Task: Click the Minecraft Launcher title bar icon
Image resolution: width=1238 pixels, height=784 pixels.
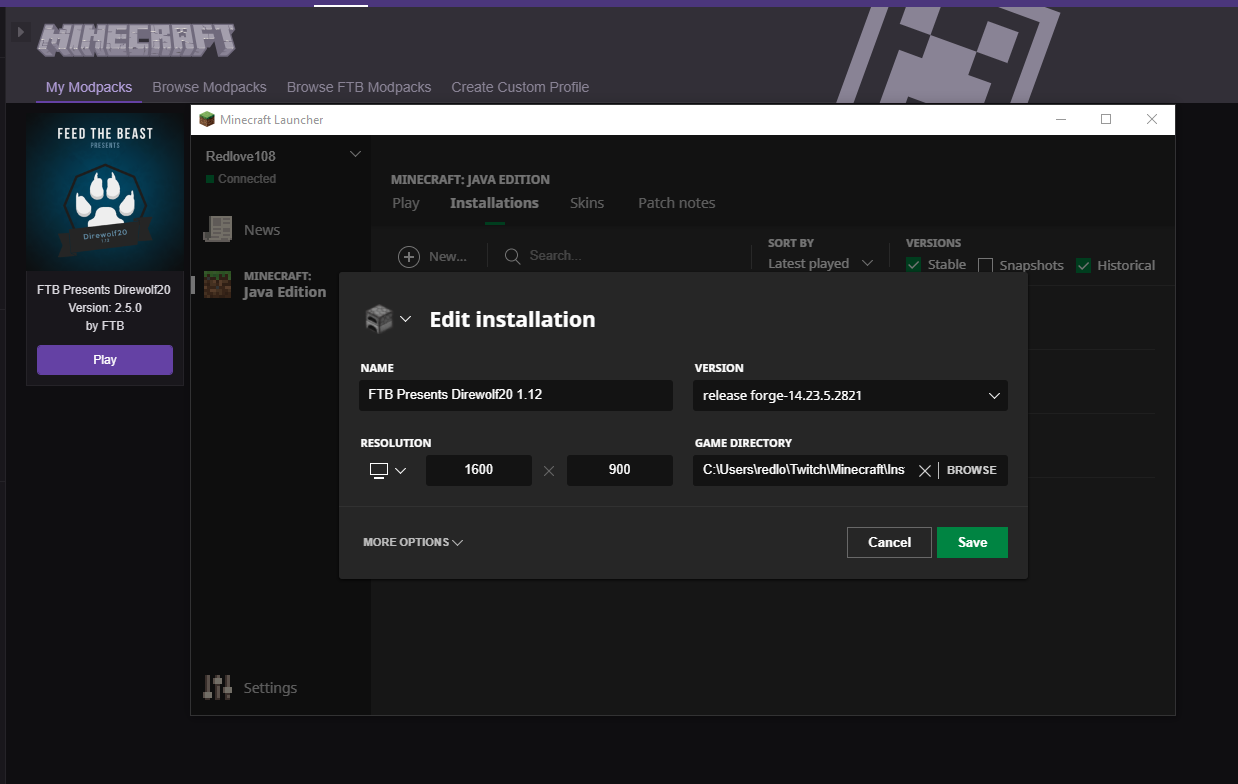Action: click(207, 119)
